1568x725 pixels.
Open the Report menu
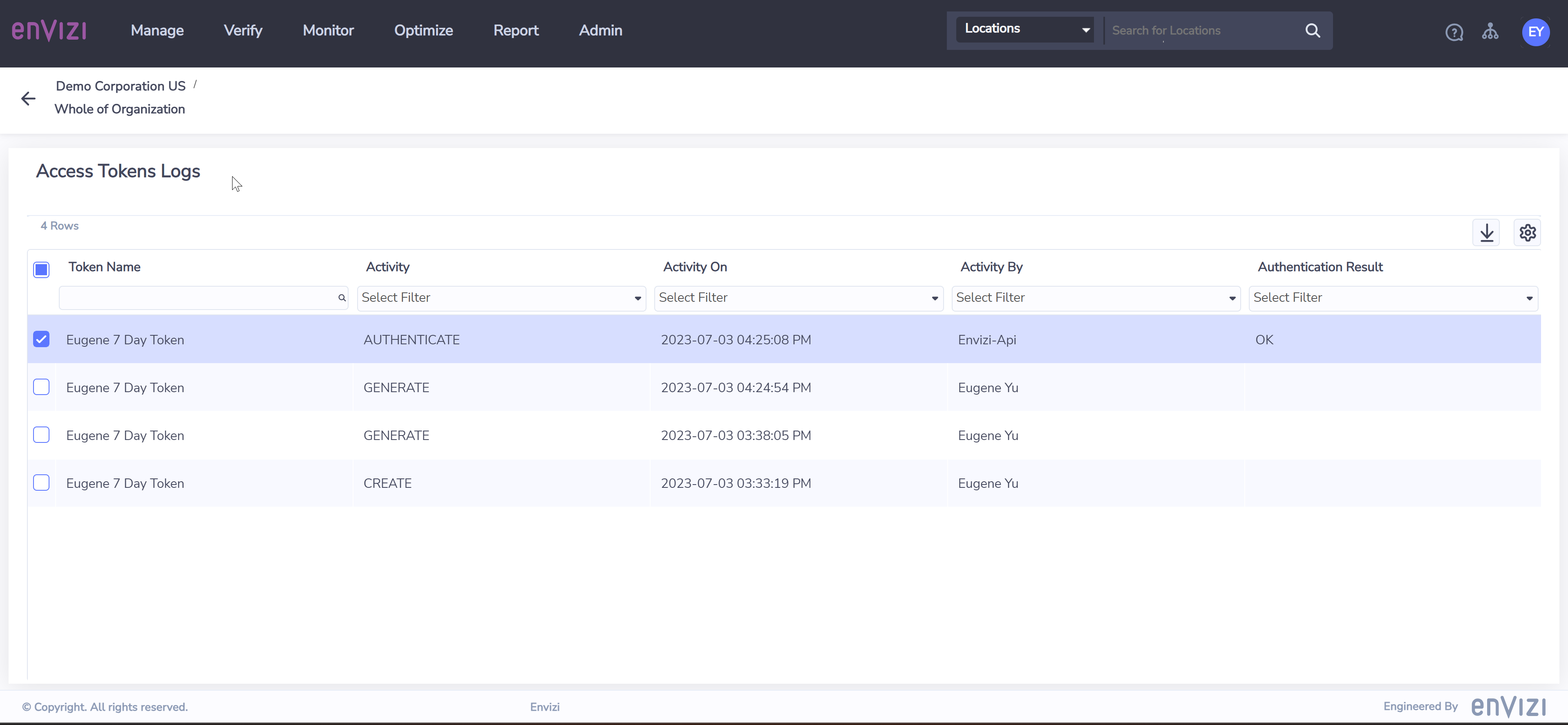click(516, 30)
